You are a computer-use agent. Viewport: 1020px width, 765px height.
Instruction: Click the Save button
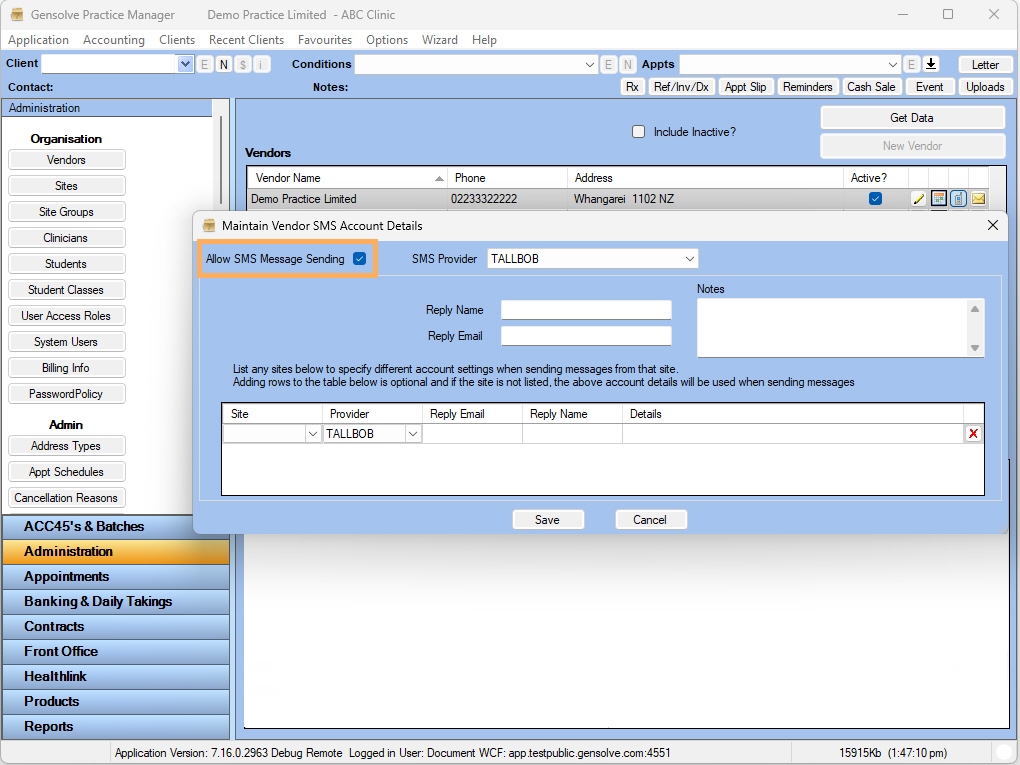pos(547,520)
